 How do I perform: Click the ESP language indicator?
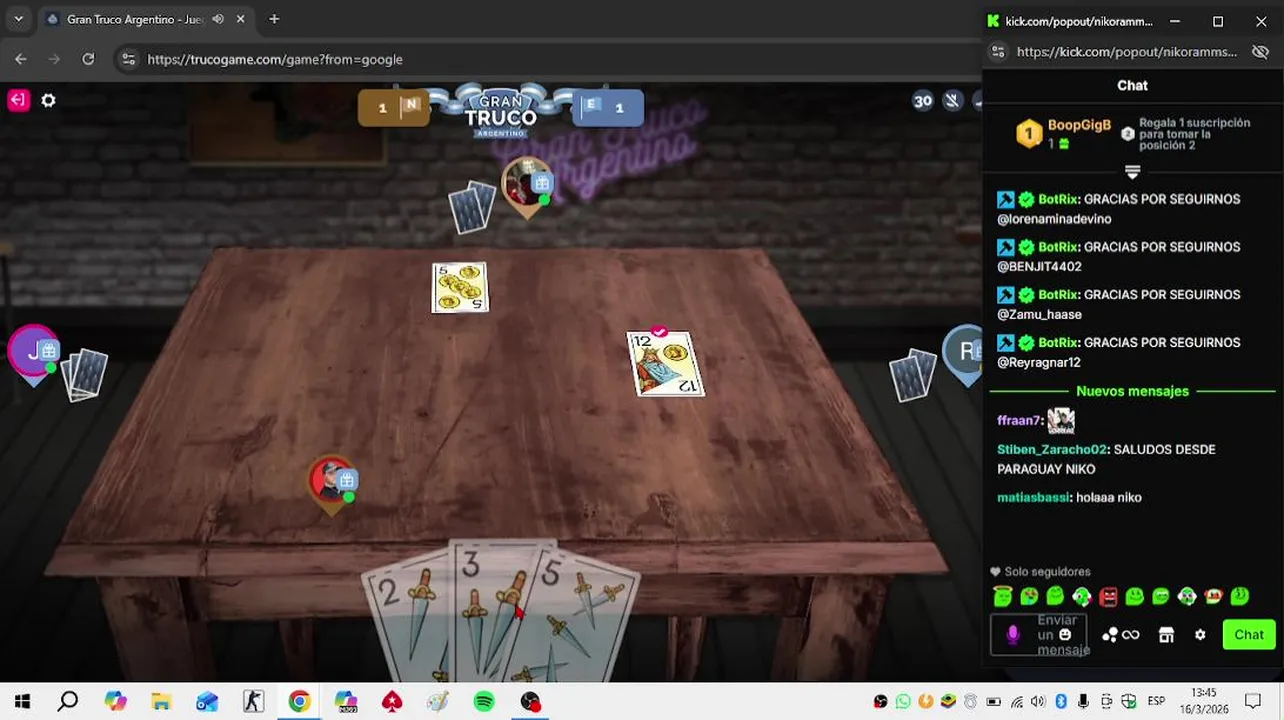[1156, 701]
